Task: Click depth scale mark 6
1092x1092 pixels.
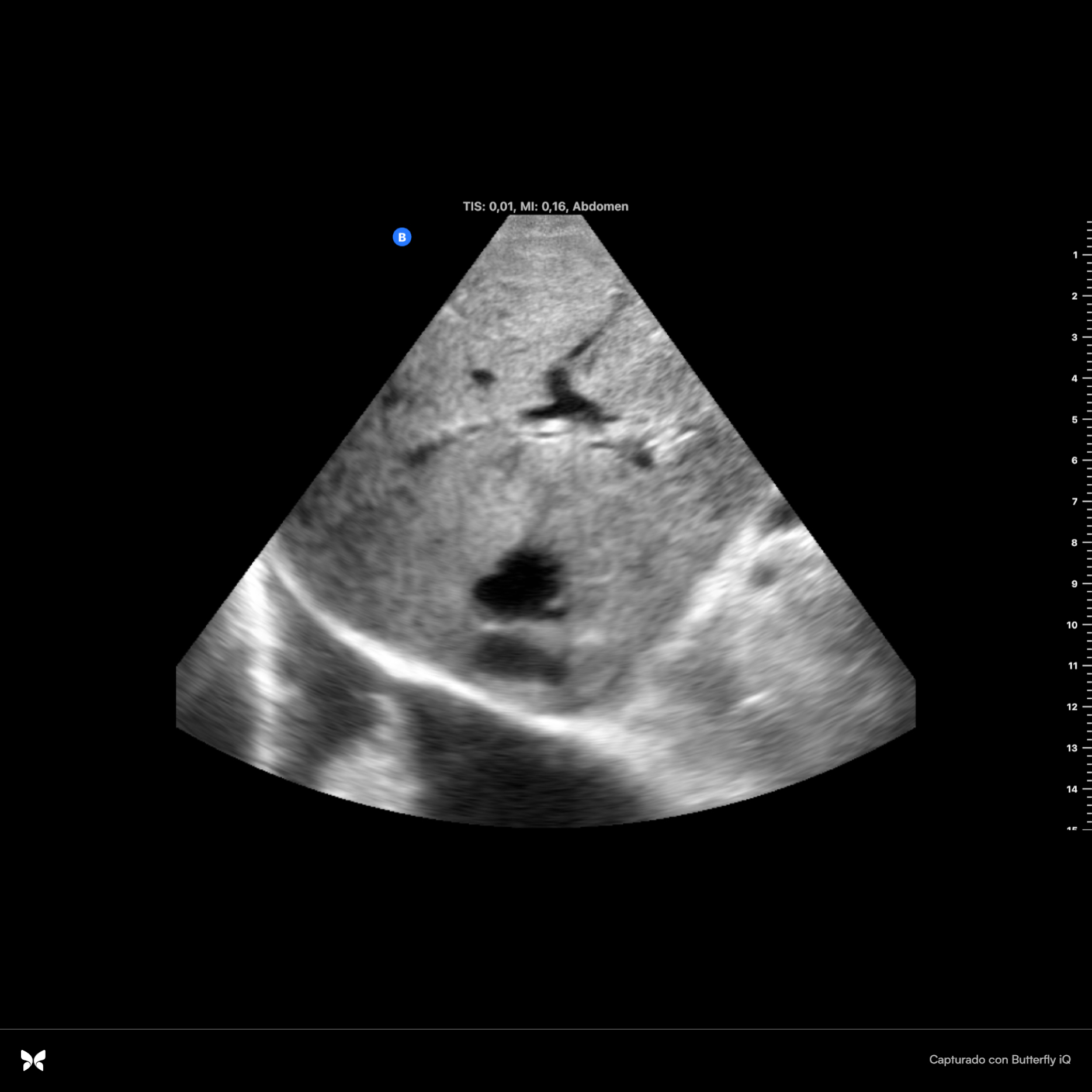Action: [1075, 460]
